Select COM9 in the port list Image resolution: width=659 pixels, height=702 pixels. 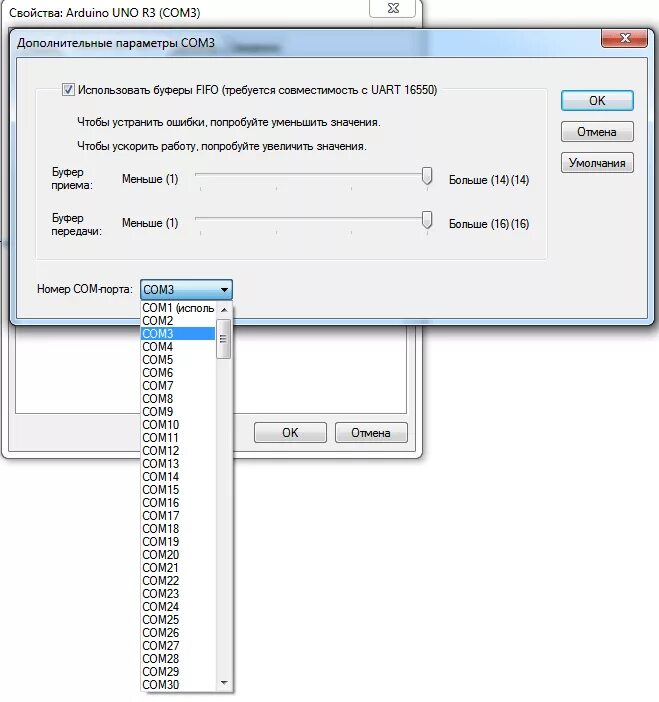[178, 412]
